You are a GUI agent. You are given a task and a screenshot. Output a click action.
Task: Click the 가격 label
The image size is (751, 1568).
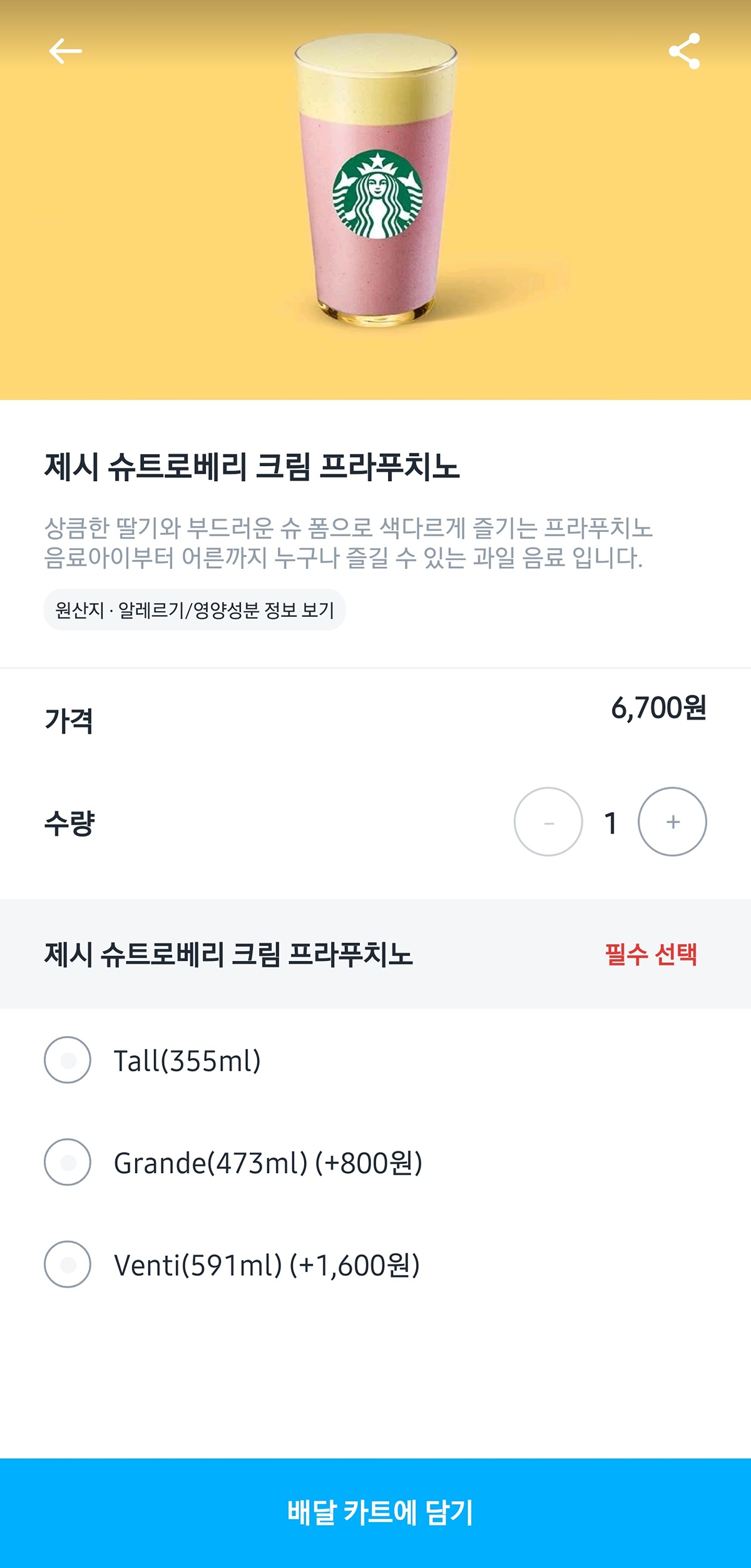(x=69, y=721)
